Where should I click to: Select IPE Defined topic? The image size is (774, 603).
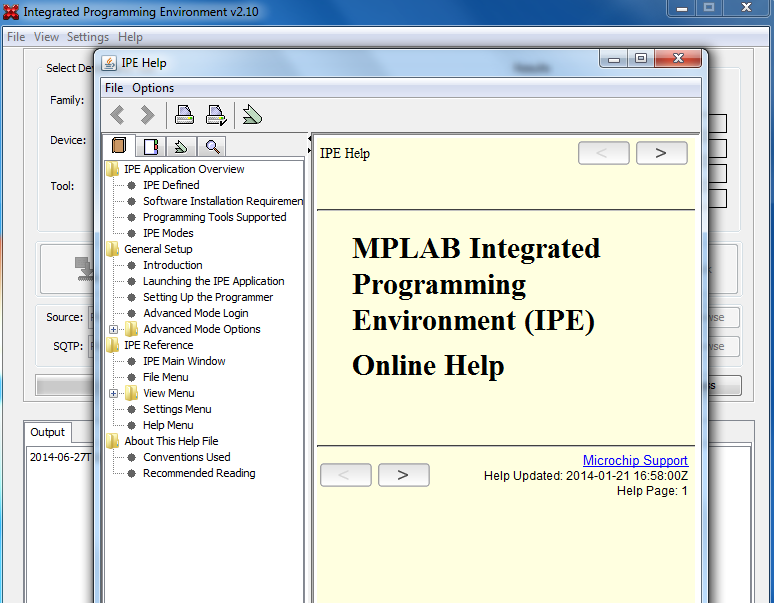(x=171, y=186)
